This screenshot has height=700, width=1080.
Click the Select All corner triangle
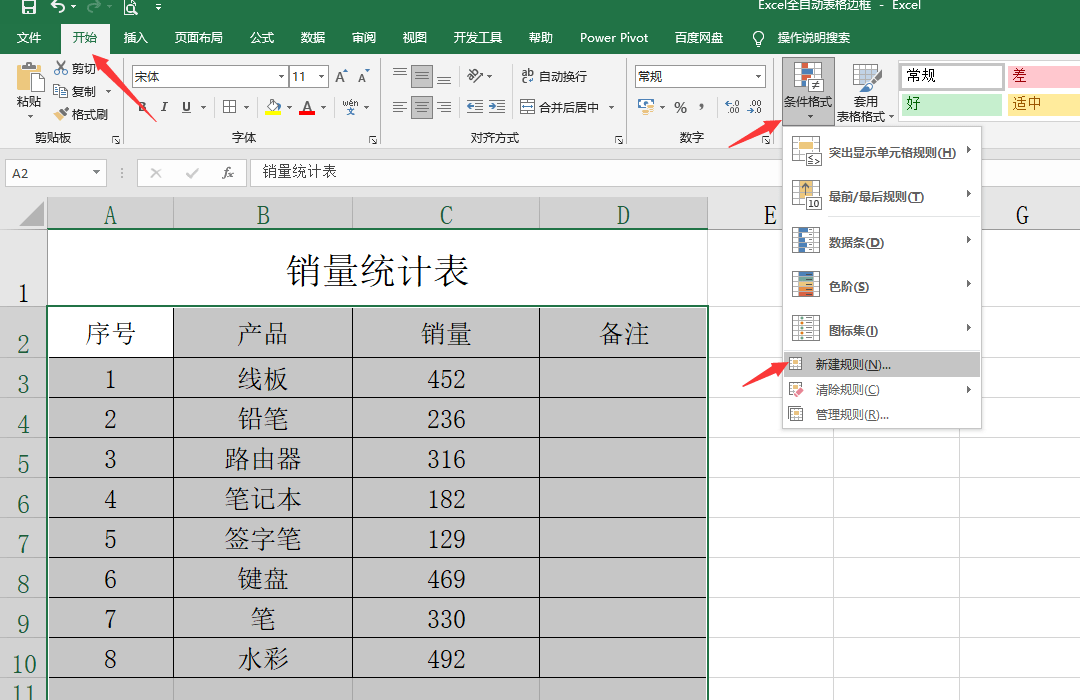pyautogui.click(x=32, y=214)
